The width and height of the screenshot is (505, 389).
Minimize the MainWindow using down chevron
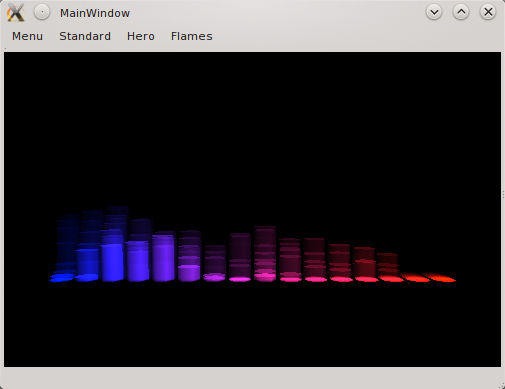[x=434, y=12]
